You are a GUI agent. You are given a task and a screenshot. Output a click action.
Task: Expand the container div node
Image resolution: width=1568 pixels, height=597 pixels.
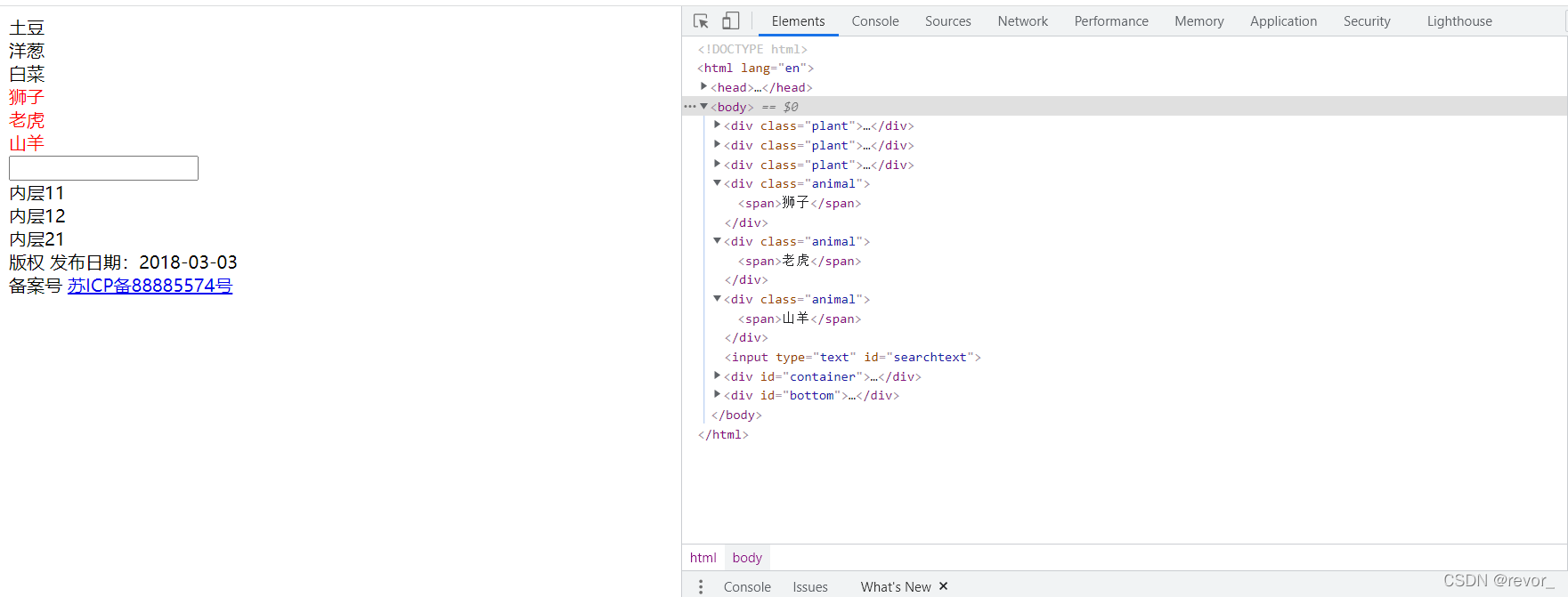point(717,375)
